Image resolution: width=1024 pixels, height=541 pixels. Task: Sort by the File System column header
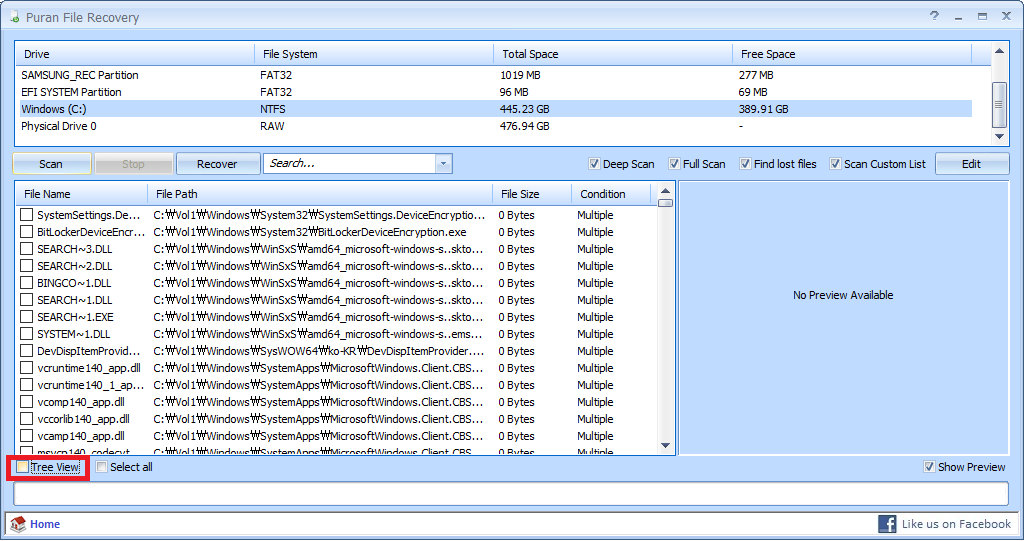(x=374, y=54)
